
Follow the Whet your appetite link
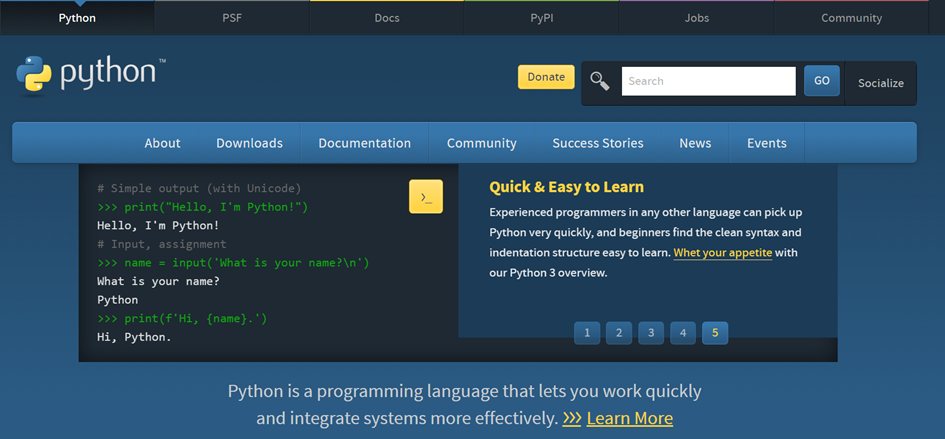[723, 253]
